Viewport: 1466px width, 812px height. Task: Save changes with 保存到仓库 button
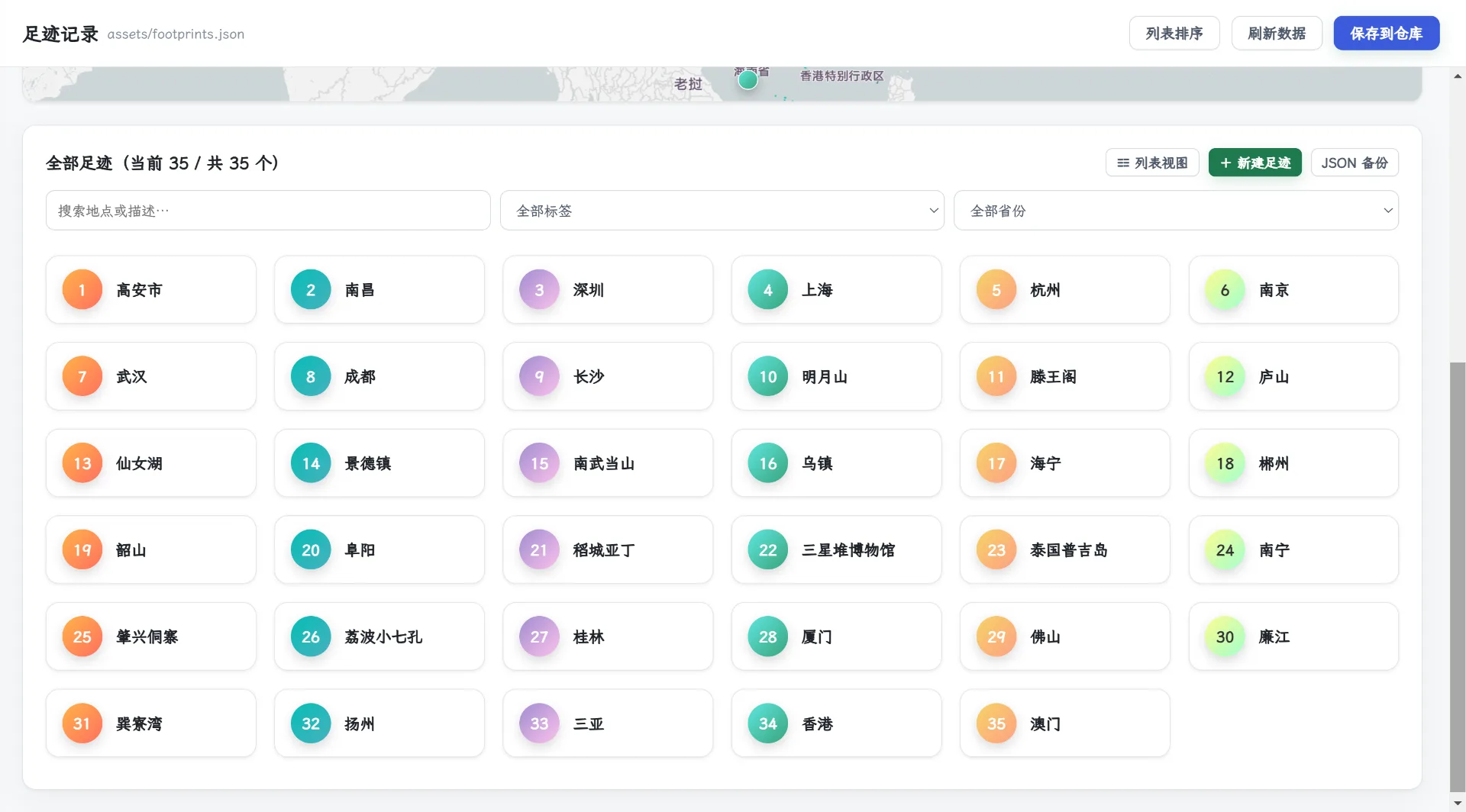[x=1387, y=34]
